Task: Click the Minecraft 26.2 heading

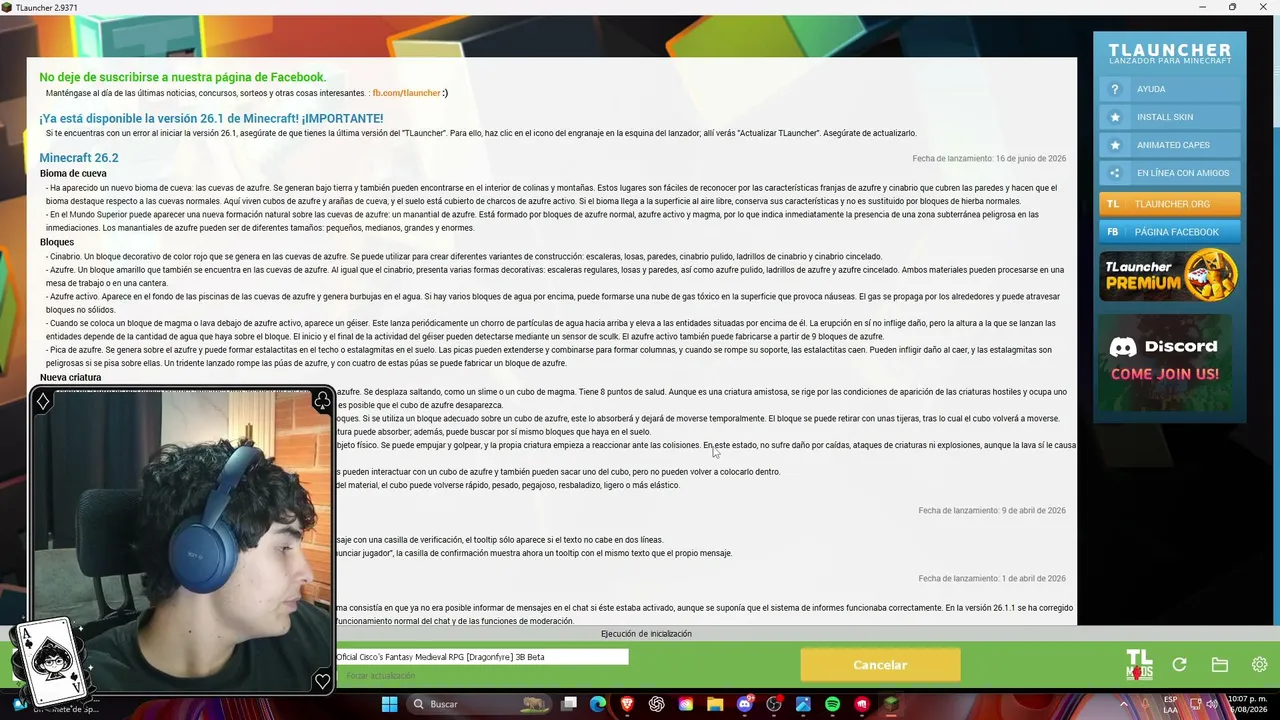Action: click(79, 158)
